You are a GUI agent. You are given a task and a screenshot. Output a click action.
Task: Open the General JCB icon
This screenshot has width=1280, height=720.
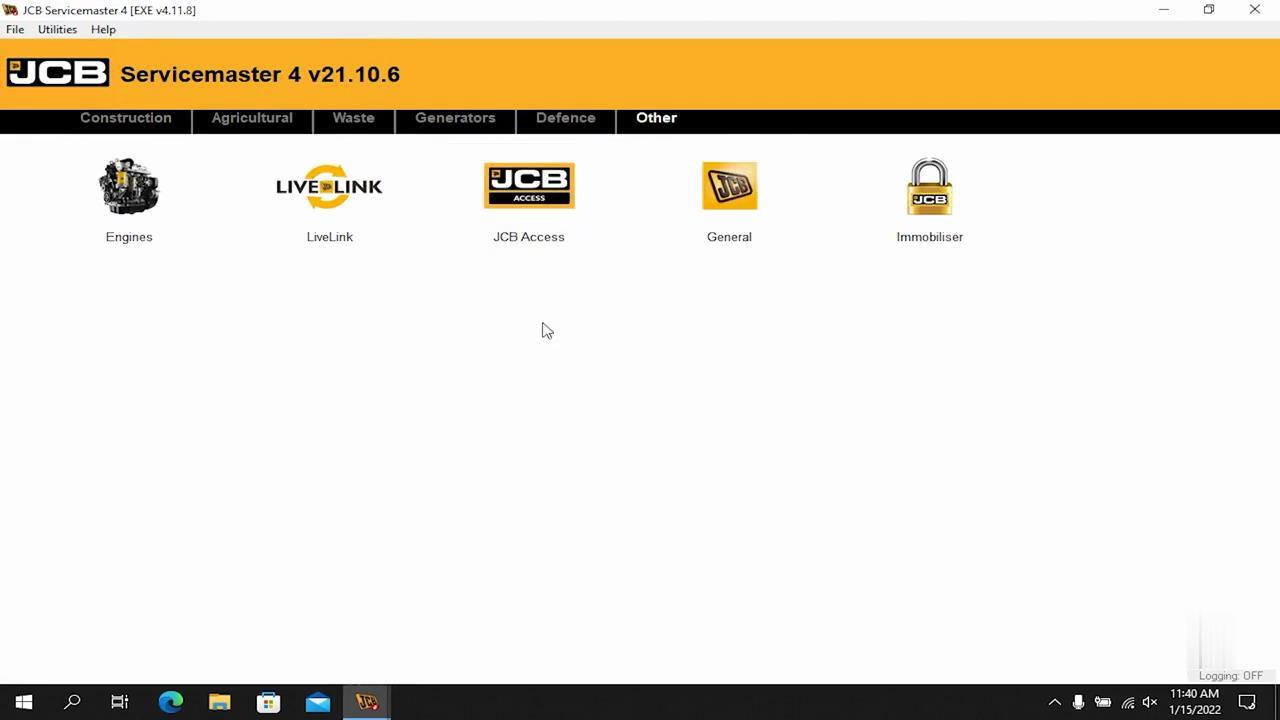click(729, 186)
